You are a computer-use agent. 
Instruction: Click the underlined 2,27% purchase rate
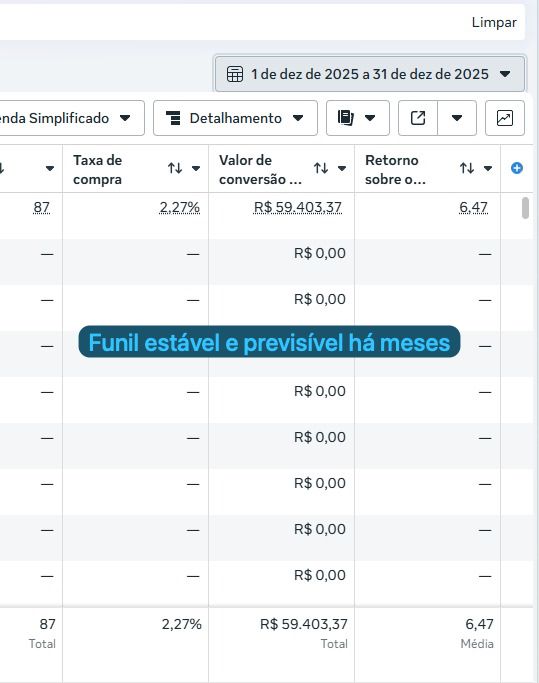(x=180, y=207)
